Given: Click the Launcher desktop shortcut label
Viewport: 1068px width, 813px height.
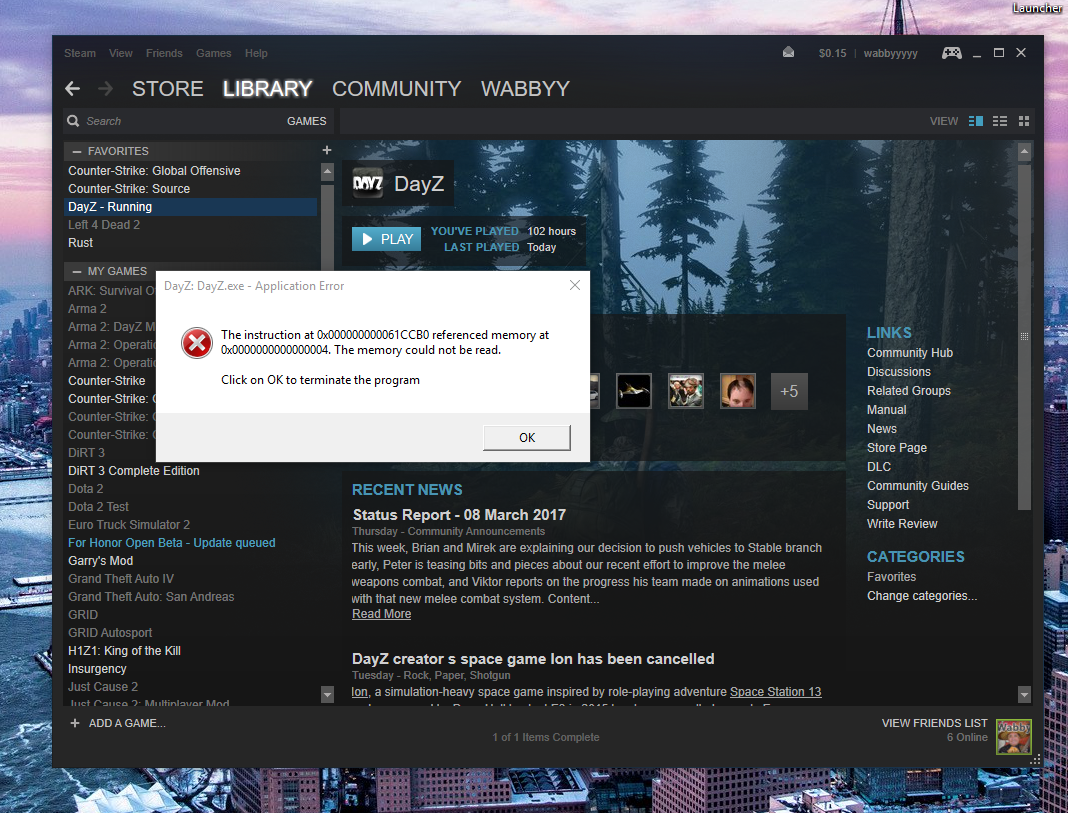Looking at the screenshot, I should (x=1037, y=8).
